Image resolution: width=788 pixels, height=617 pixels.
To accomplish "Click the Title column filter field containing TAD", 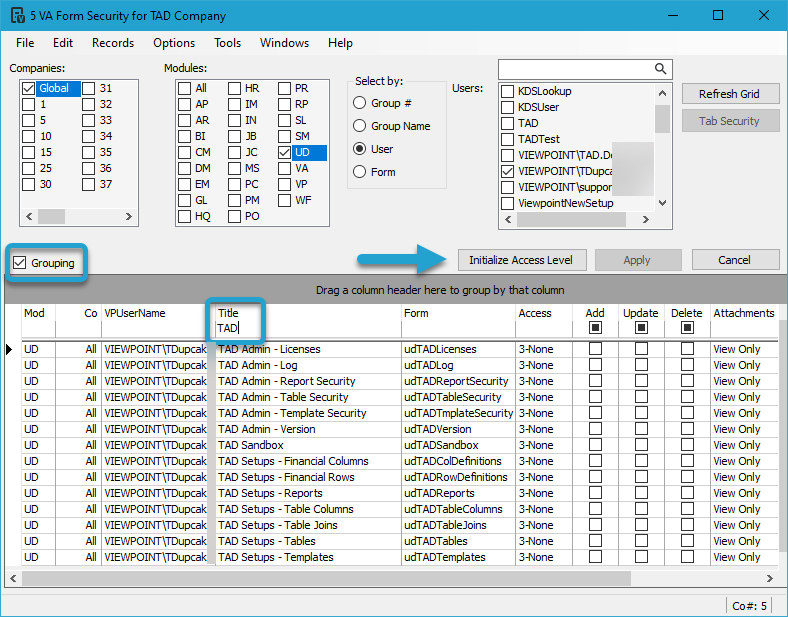I will tap(308, 329).
